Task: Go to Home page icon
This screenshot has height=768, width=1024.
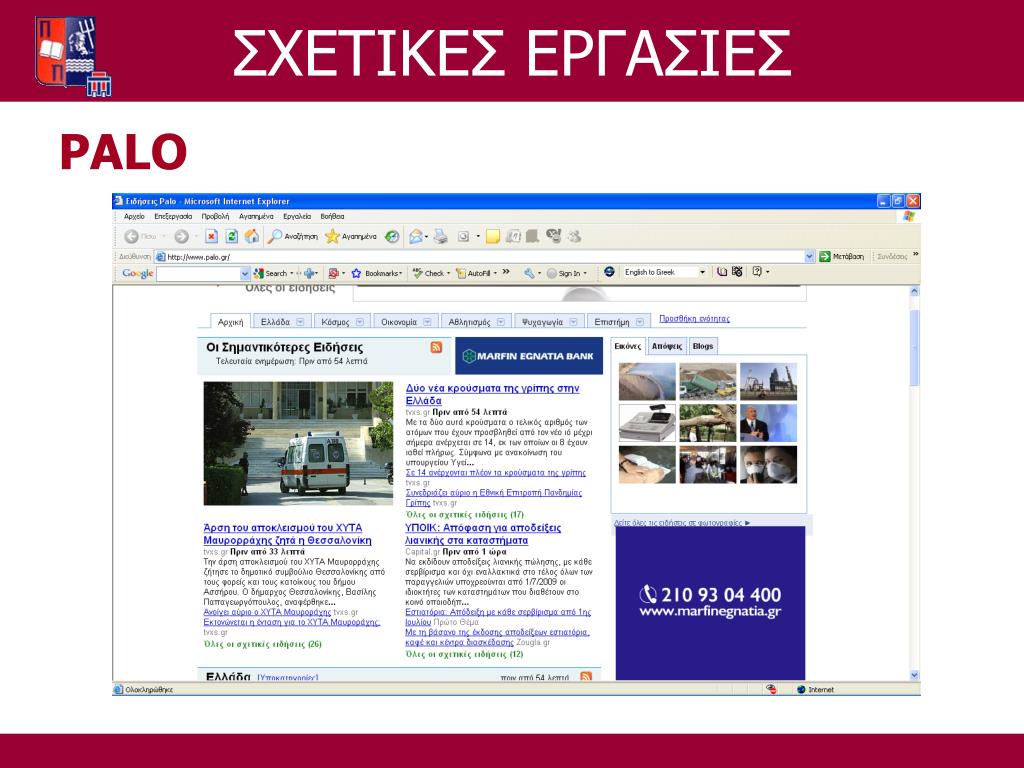Action: (x=251, y=236)
